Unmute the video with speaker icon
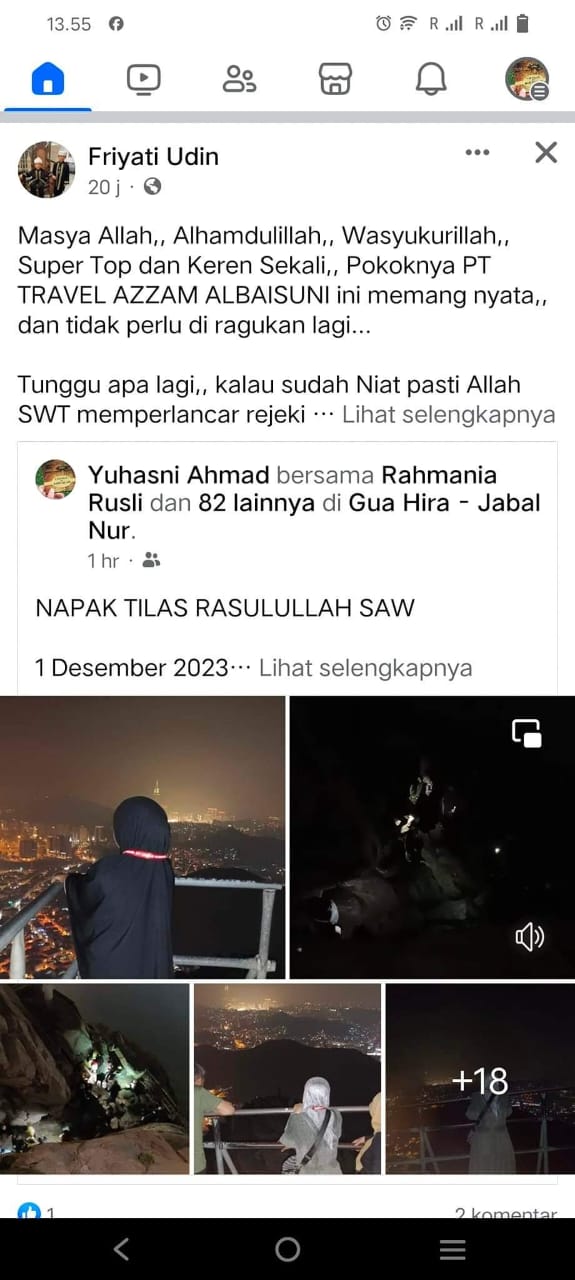This screenshot has height=1280, width=575. click(x=530, y=937)
